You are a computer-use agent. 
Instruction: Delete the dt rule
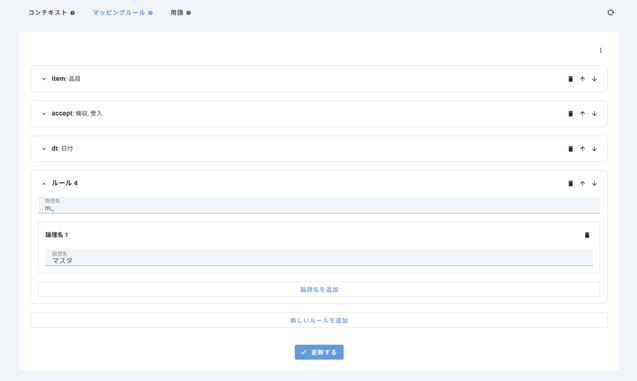pyautogui.click(x=570, y=149)
